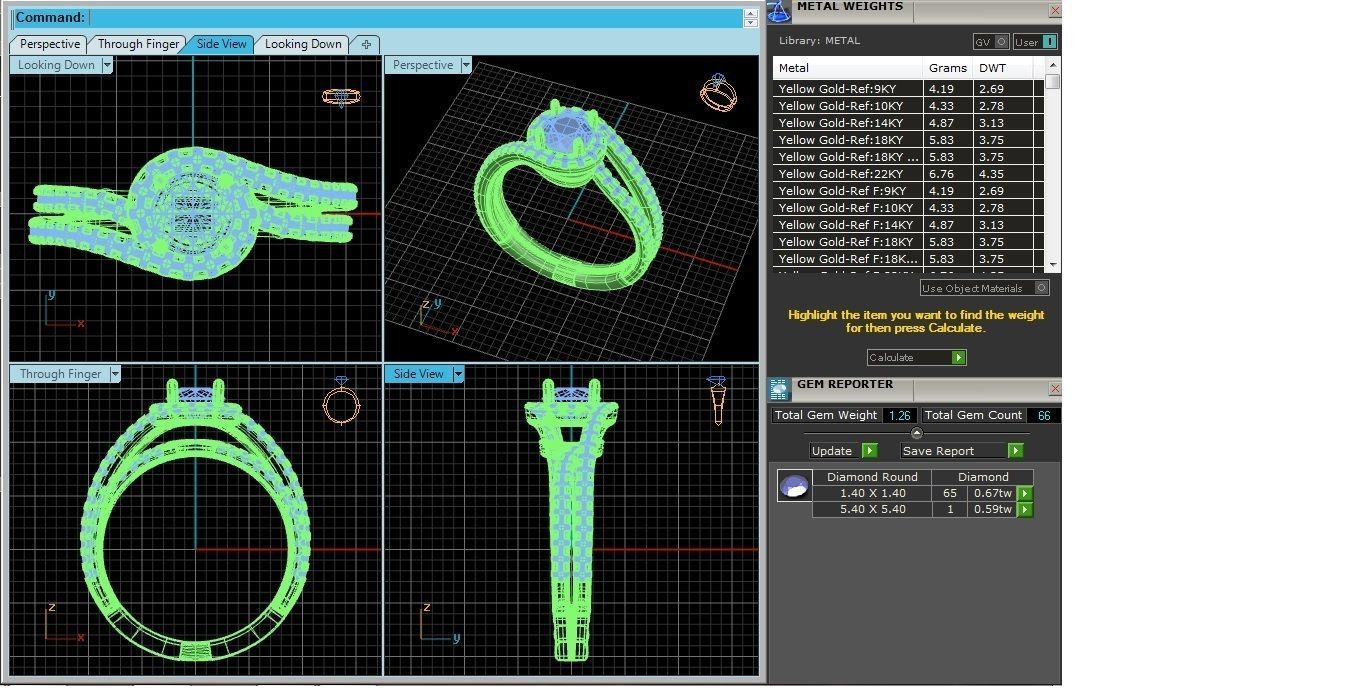Click the green arrow next to Save Report
1360x690 pixels.
point(1015,451)
